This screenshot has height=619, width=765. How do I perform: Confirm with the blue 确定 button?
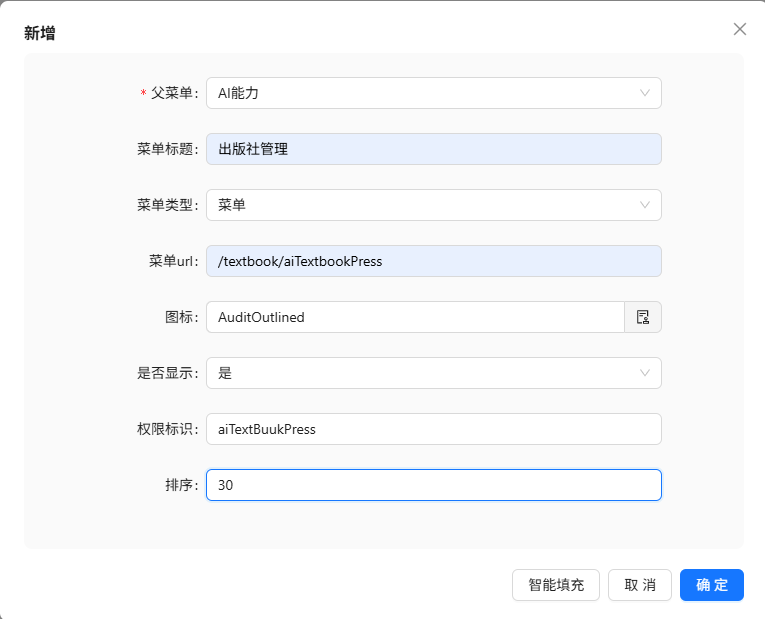click(711, 585)
